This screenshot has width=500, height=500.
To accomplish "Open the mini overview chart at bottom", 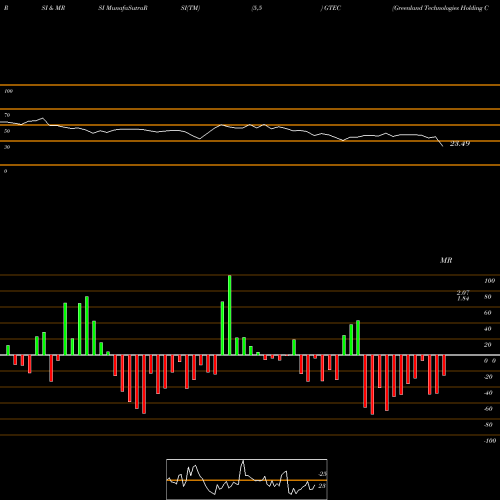I will coord(247,479).
